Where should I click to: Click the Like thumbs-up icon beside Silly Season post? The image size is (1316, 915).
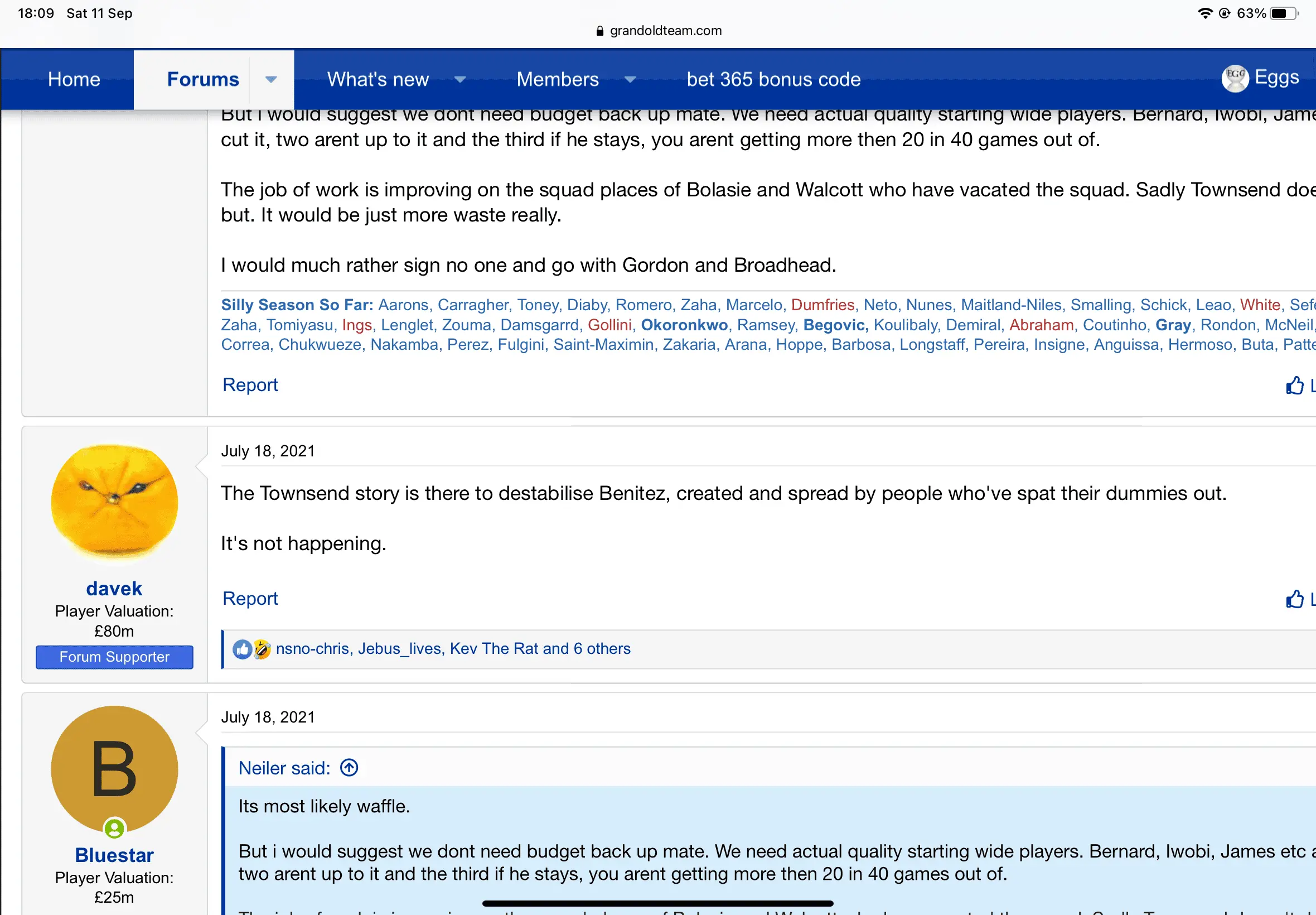[x=1294, y=386]
